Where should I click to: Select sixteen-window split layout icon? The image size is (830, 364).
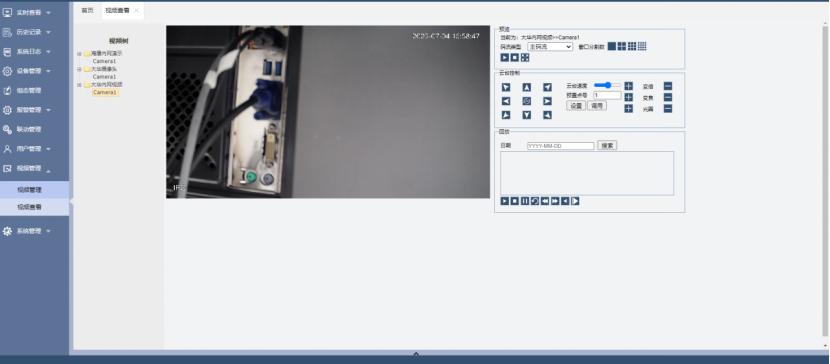point(642,47)
